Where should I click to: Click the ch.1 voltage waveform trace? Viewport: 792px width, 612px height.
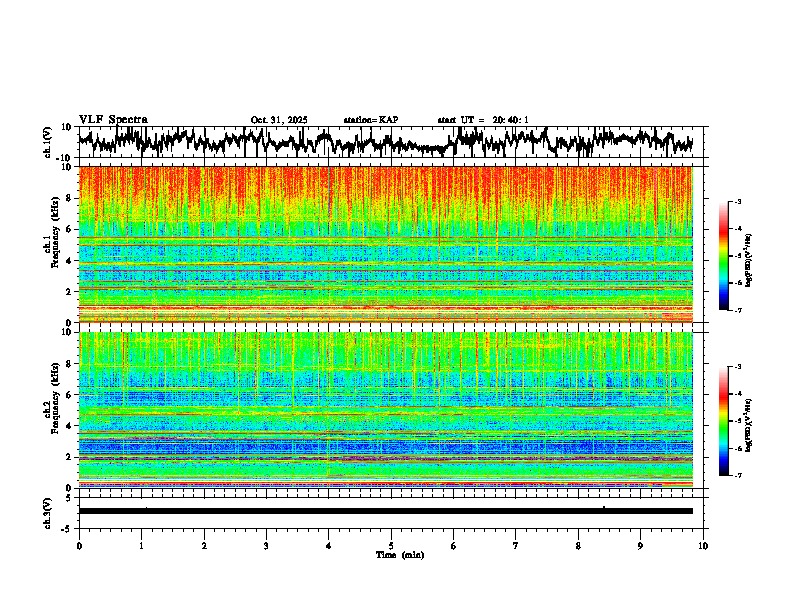[x=385, y=142]
